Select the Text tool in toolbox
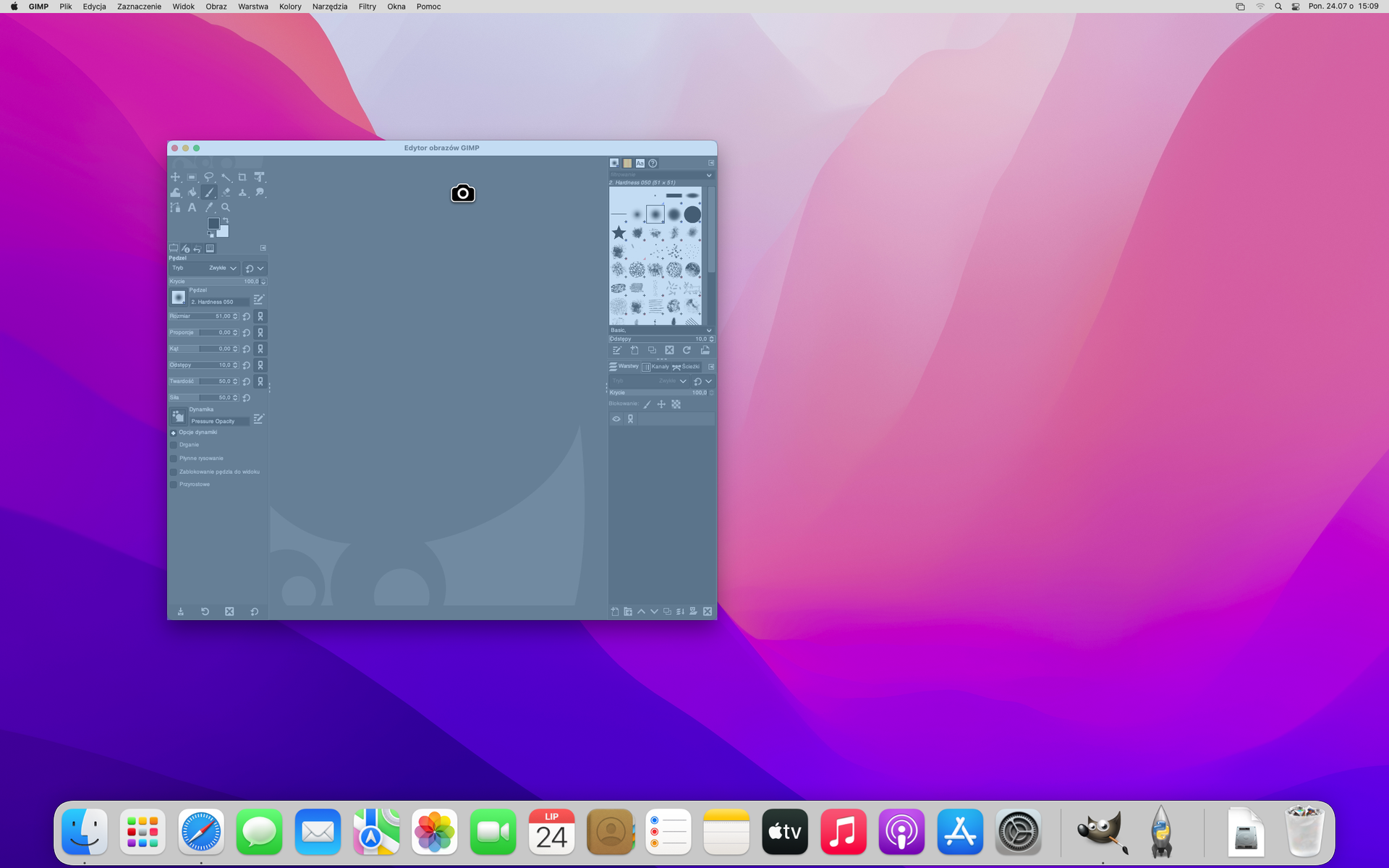Image resolution: width=1389 pixels, height=868 pixels. coord(192,208)
